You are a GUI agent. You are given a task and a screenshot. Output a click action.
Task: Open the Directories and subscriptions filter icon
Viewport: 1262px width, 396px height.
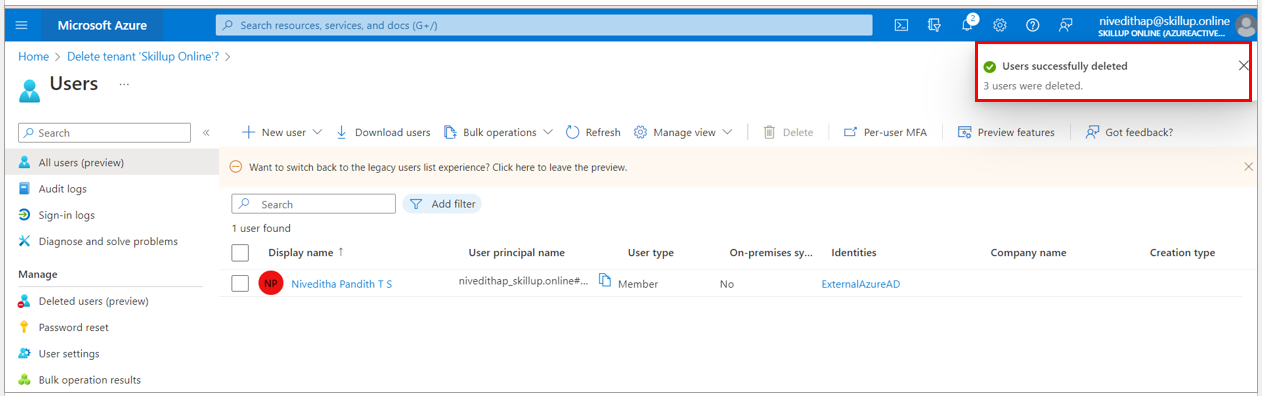click(935, 25)
